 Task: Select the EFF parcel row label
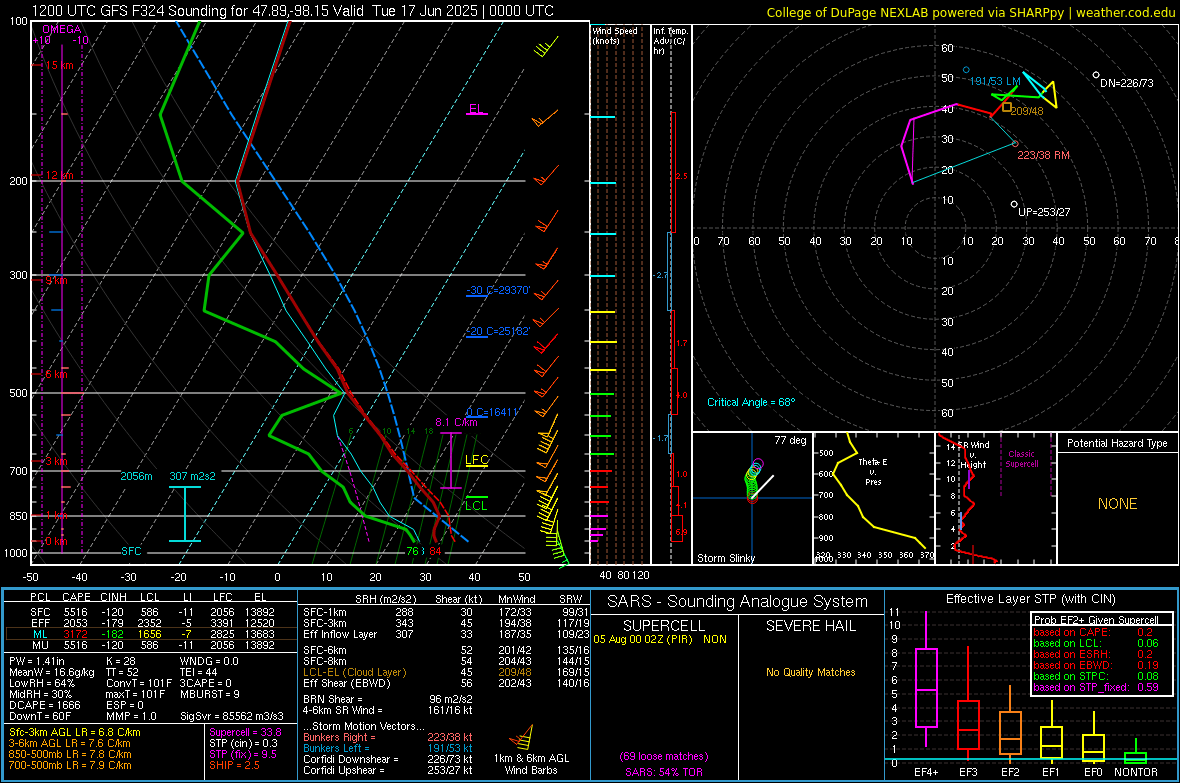point(40,623)
